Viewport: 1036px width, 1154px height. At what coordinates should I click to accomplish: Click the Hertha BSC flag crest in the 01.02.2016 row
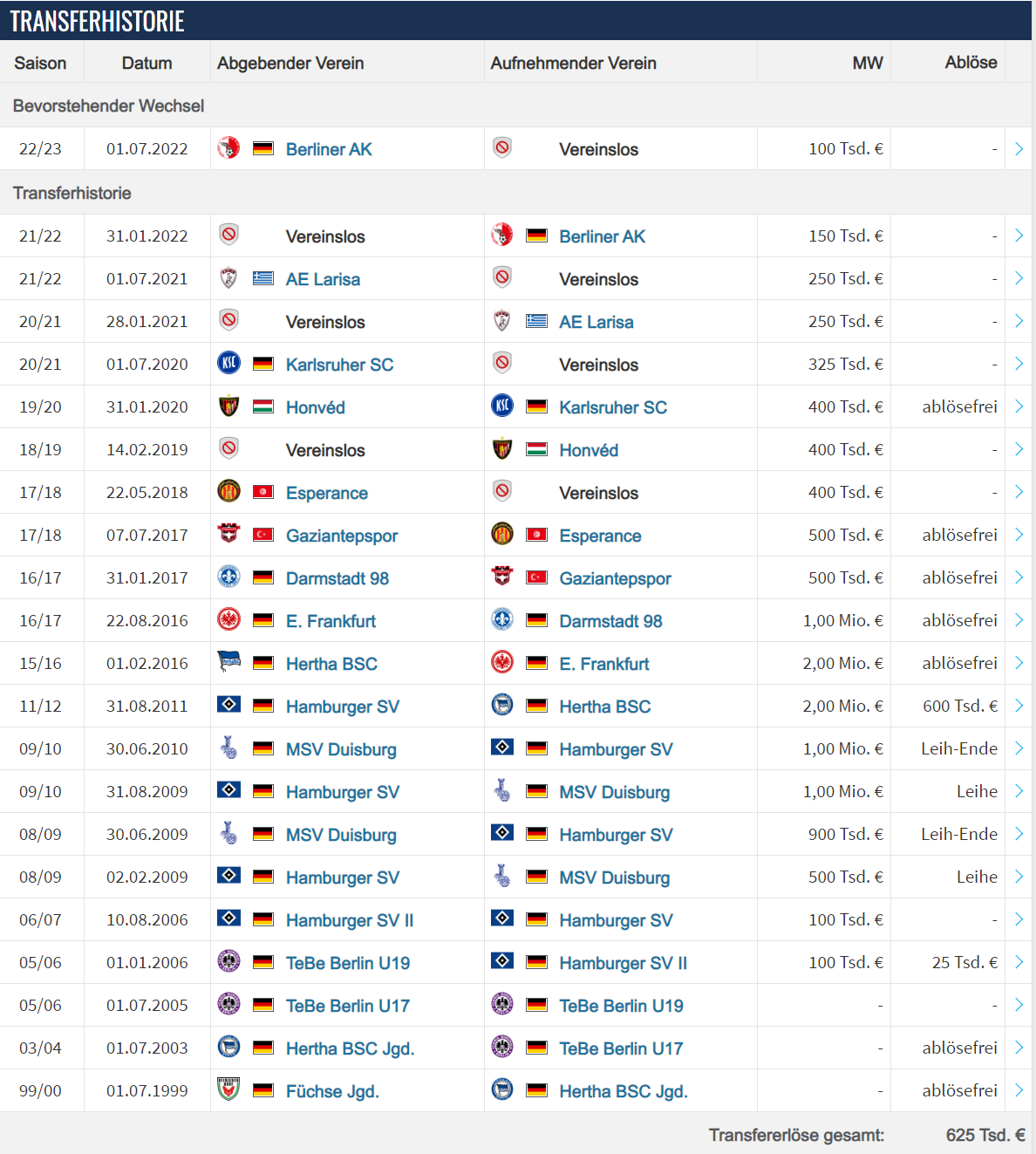[x=228, y=662]
